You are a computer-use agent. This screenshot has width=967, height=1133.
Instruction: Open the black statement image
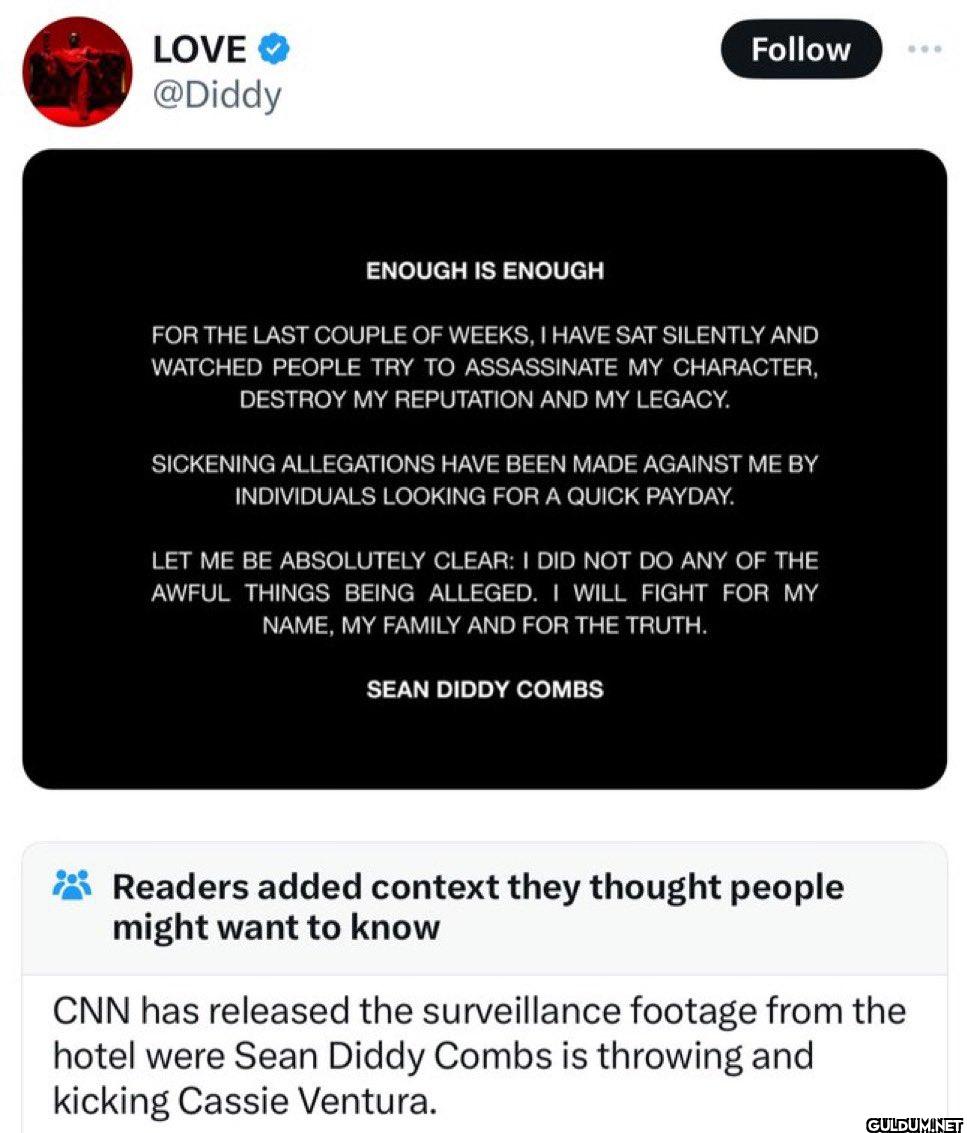484,469
